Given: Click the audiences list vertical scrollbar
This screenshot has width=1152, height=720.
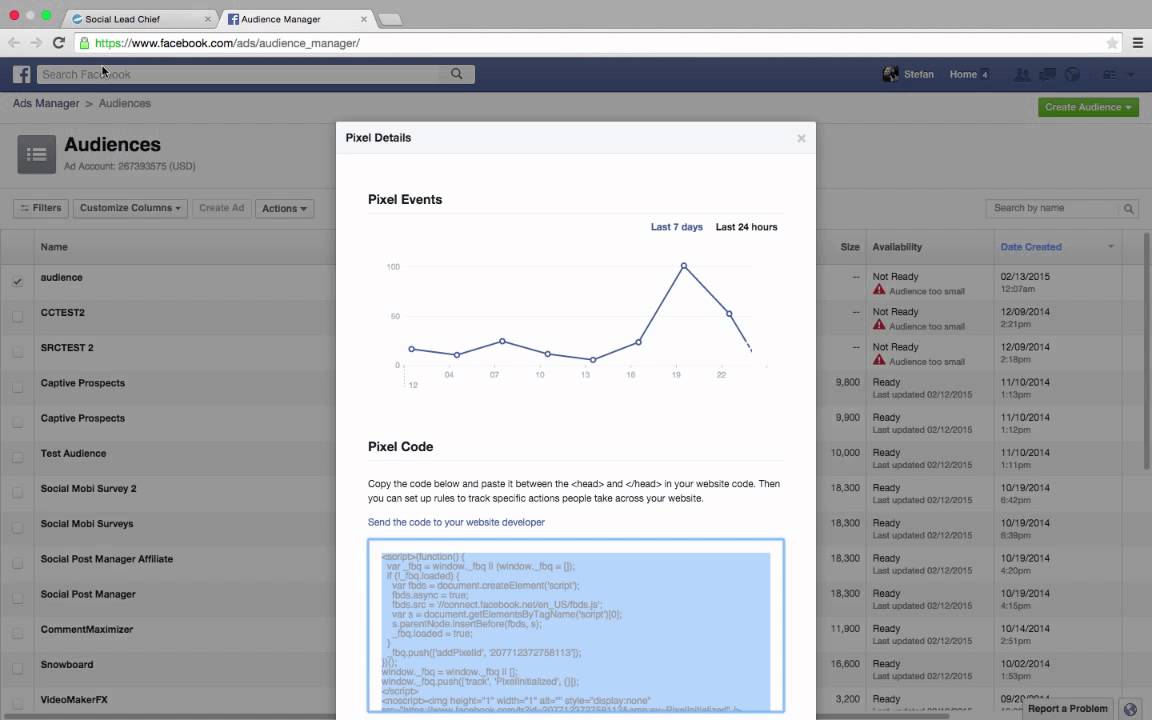Looking at the screenshot, I should (x=1147, y=351).
